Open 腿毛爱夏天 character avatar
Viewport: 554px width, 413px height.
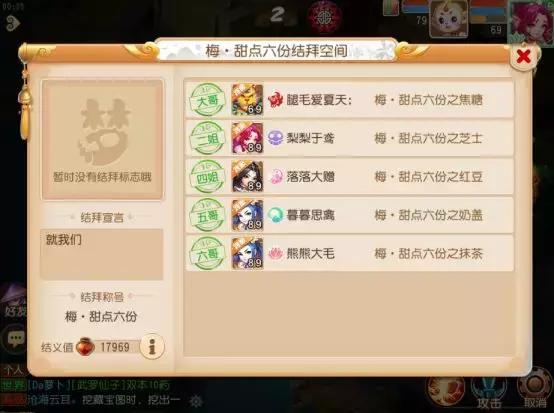click(247, 100)
